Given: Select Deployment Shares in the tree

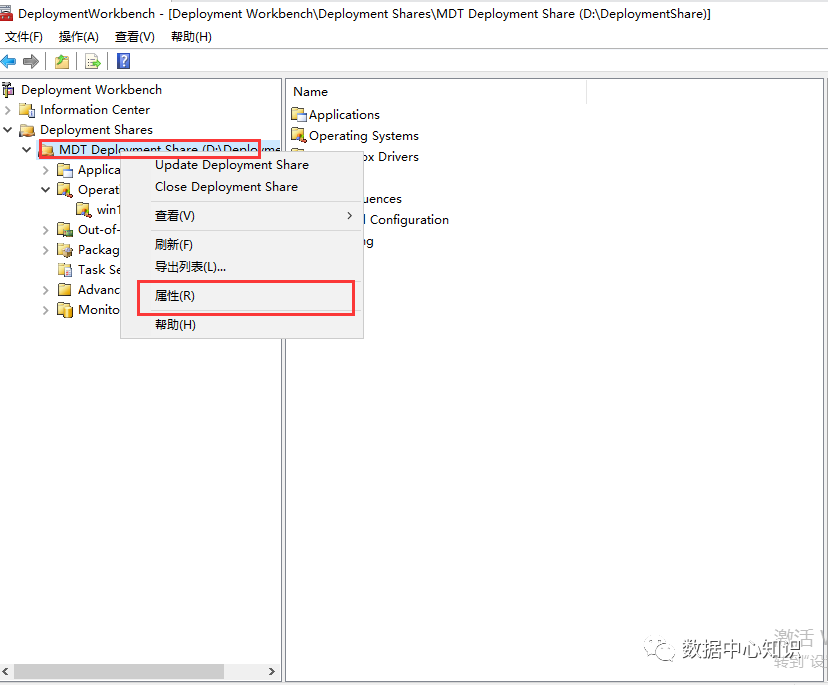Looking at the screenshot, I should click(96, 130).
